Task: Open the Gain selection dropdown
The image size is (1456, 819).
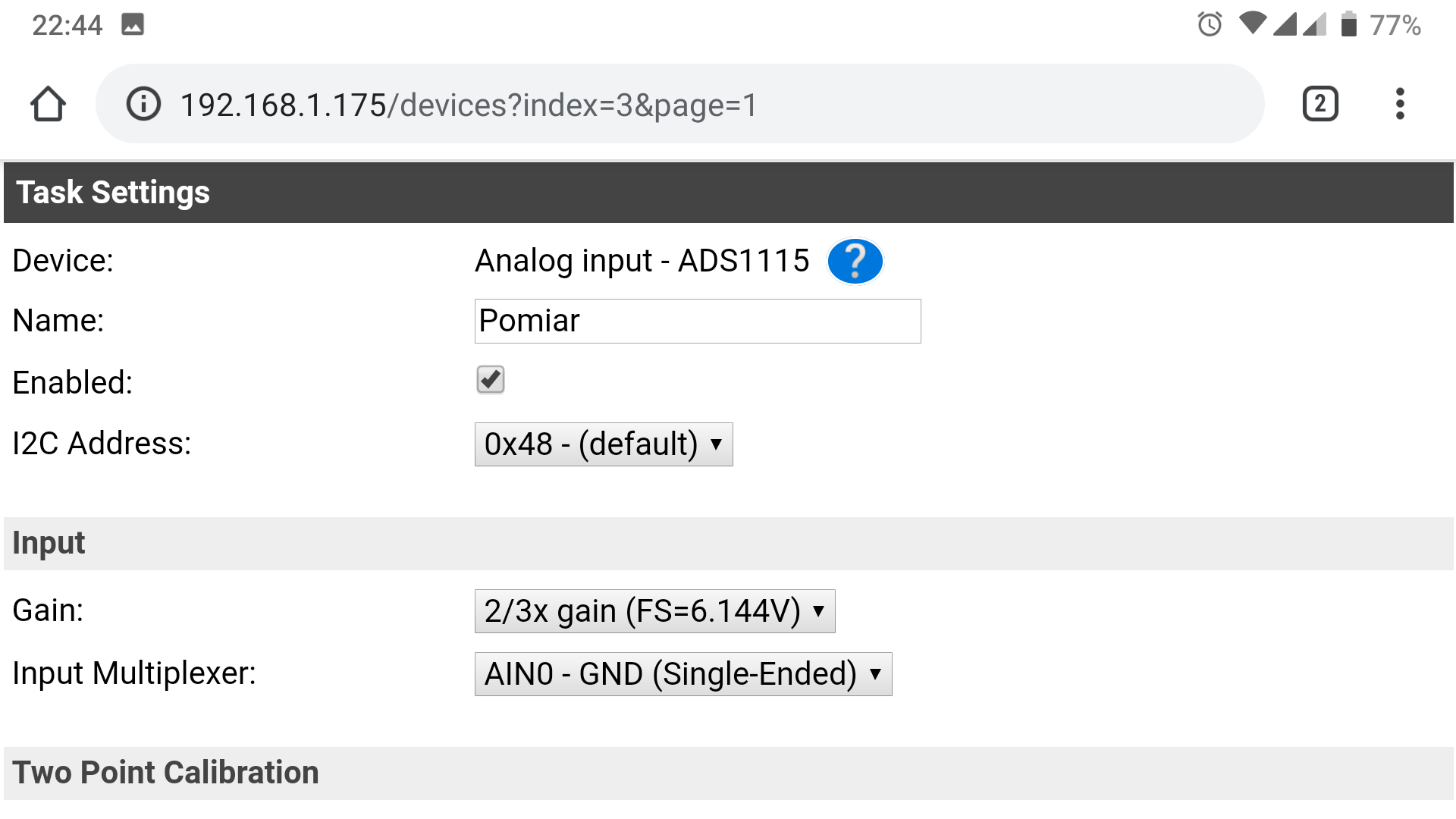Action: point(654,611)
